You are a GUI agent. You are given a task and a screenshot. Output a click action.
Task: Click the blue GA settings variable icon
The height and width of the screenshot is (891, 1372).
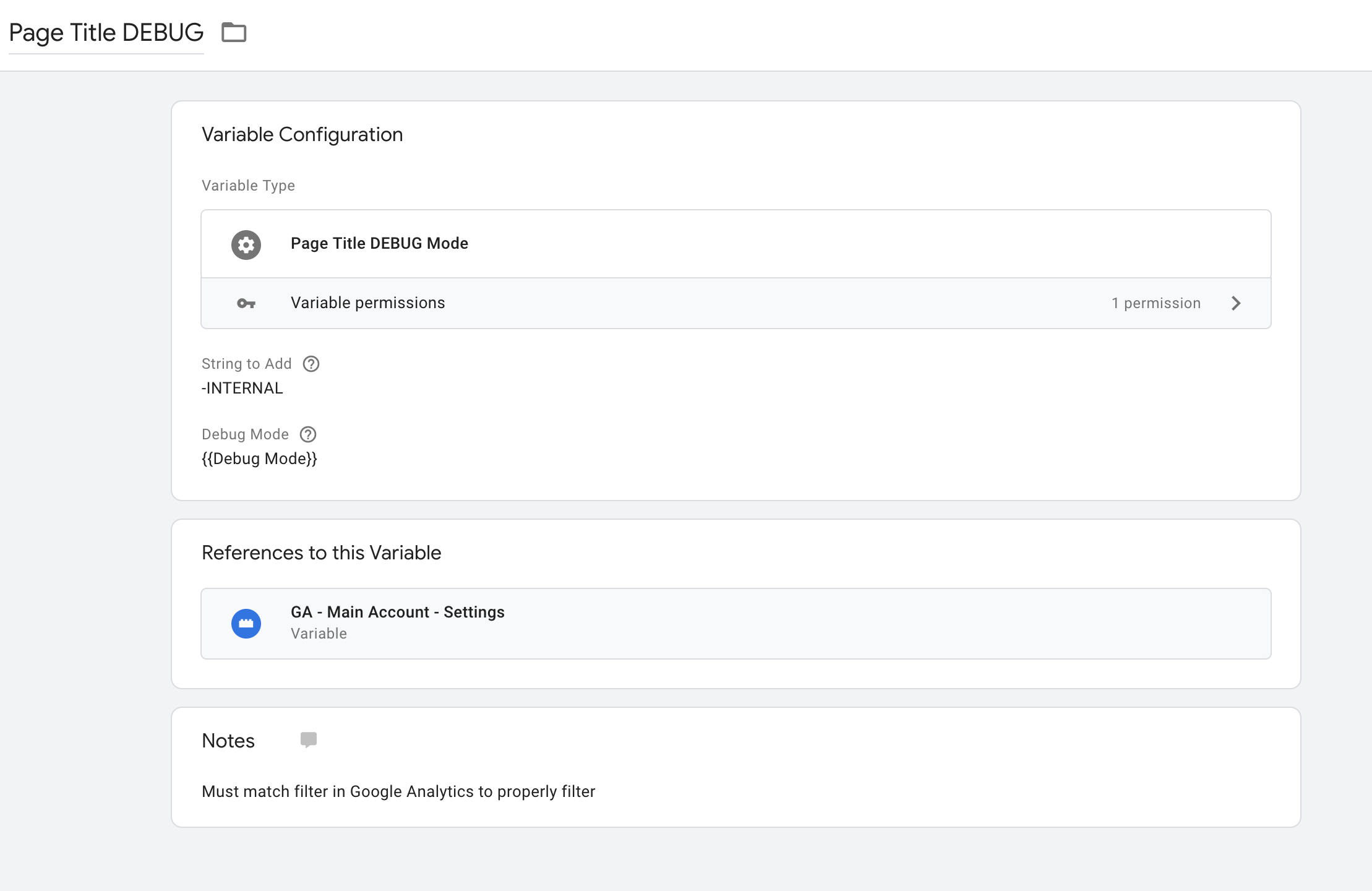(246, 623)
